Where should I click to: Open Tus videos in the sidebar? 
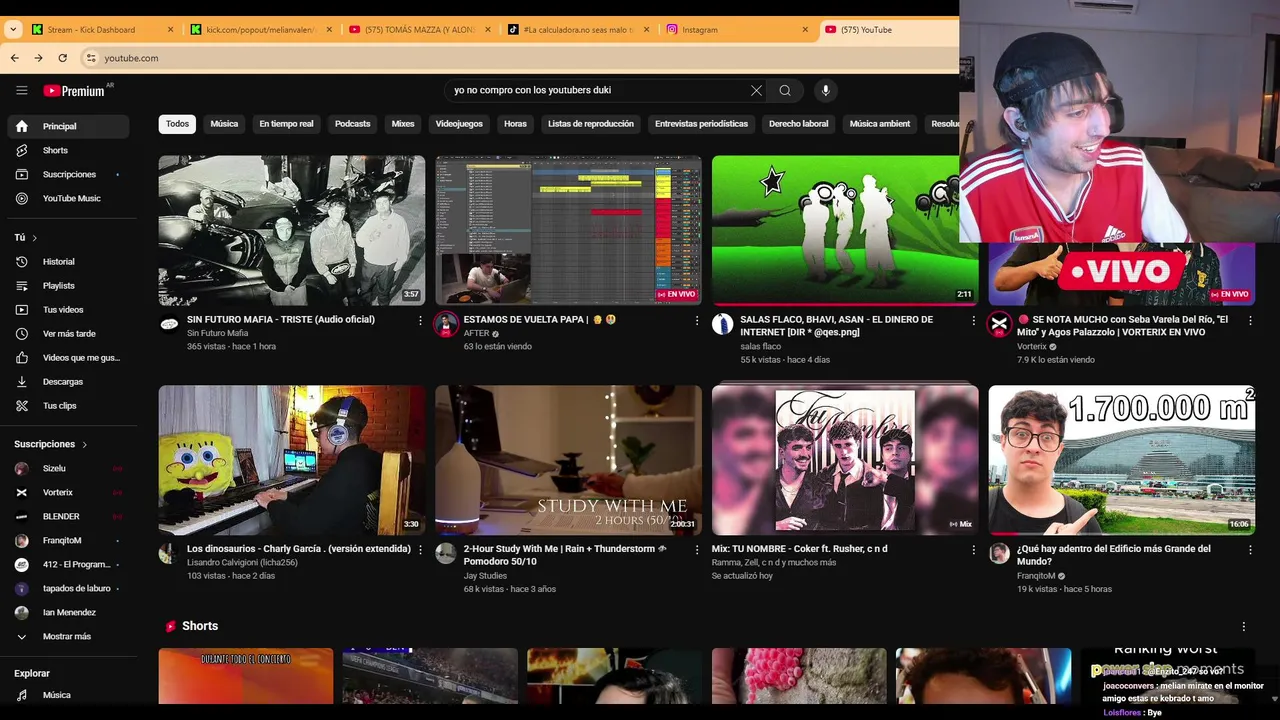tap(68, 309)
